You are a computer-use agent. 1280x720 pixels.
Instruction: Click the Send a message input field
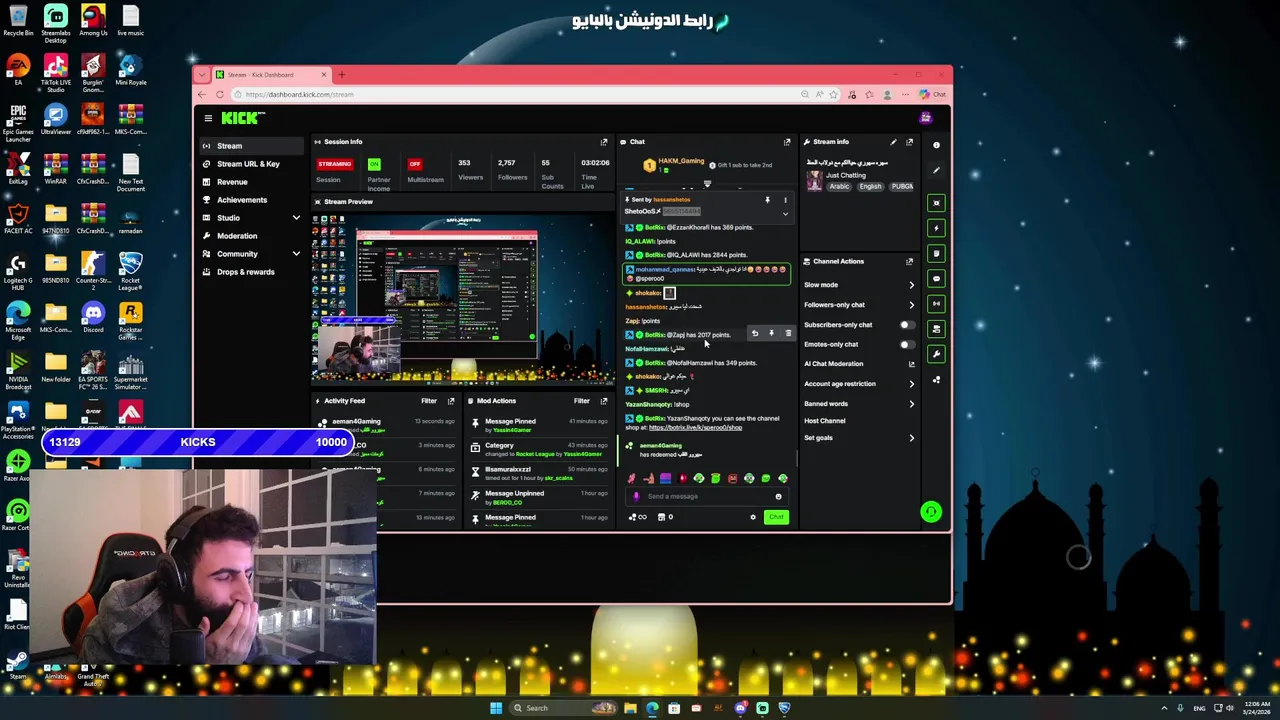pyautogui.click(x=705, y=497)
